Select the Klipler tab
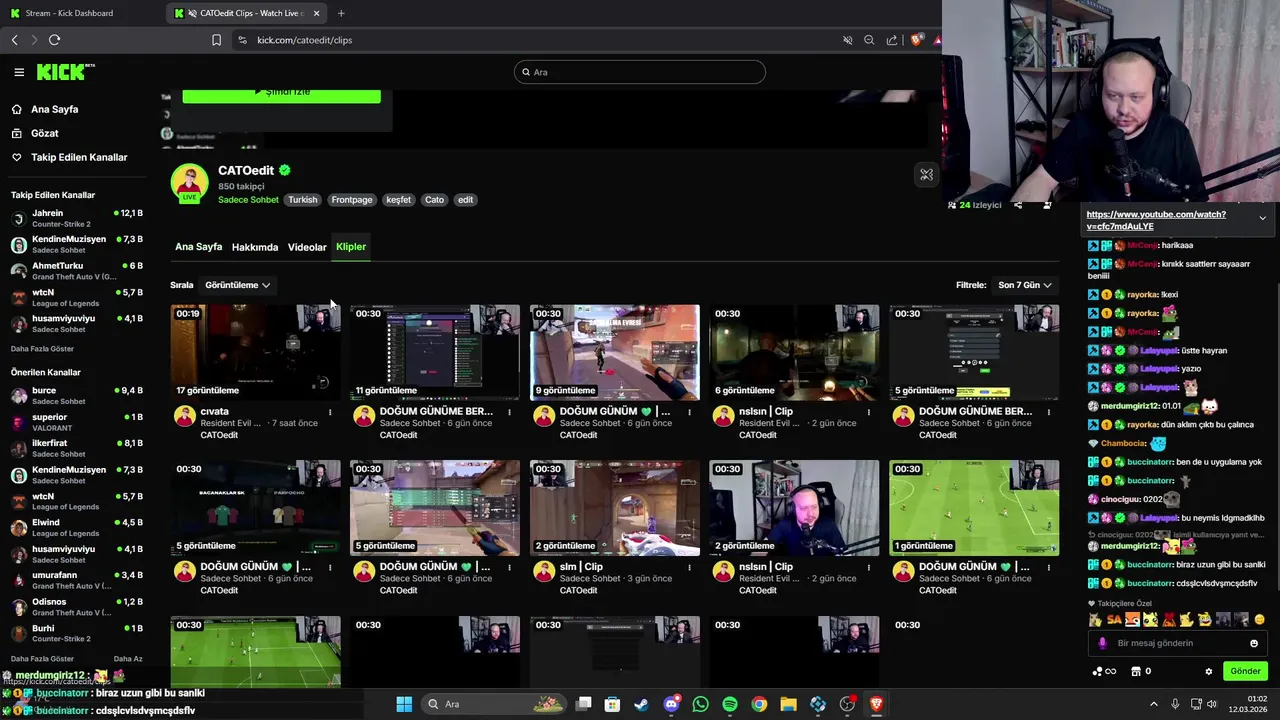Viewport: 1280px width, 720px height. pyautogui.click(x=351, y=247)
